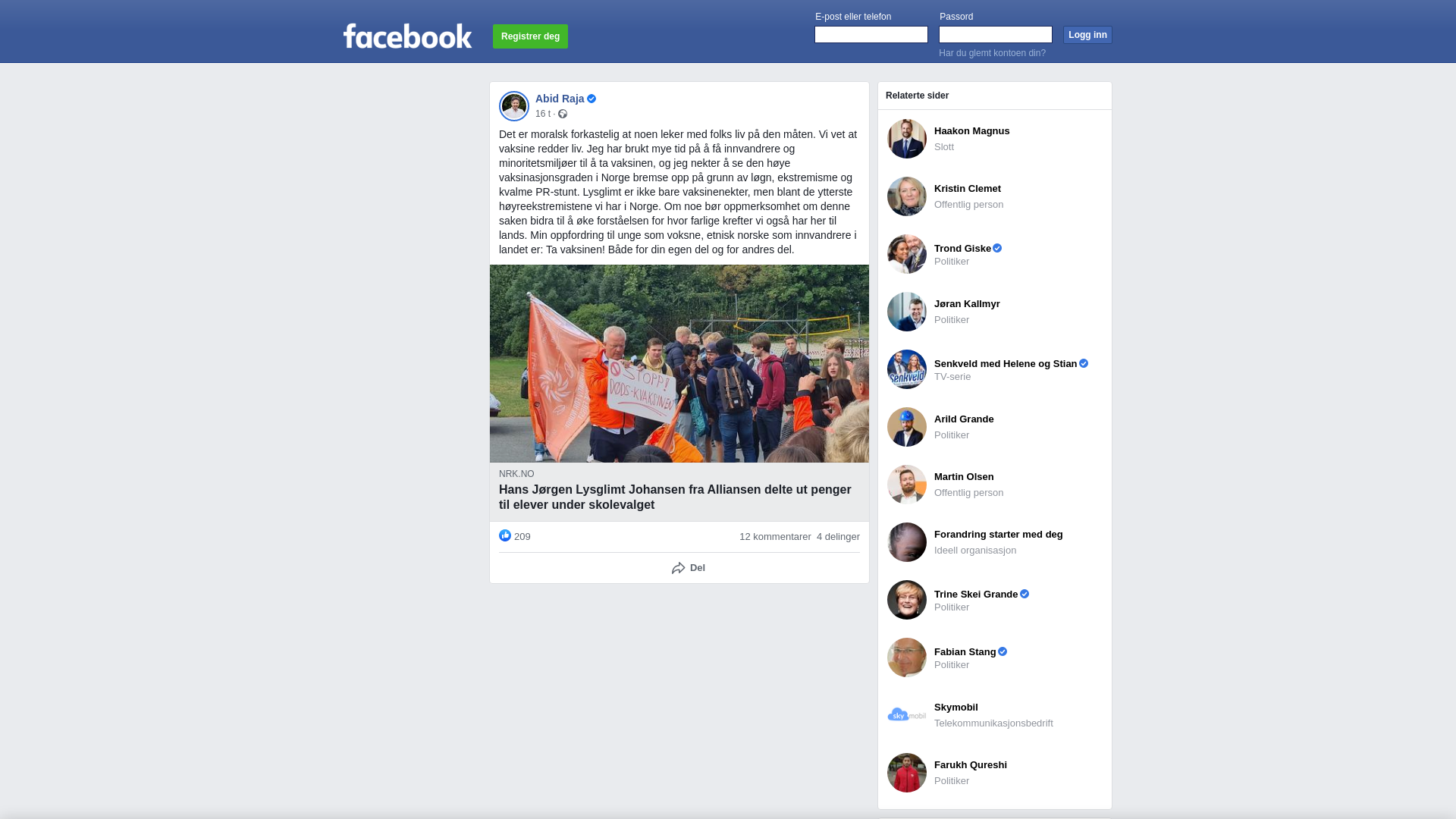Click the like thumbs-up reaction icon

pos(505,535)
